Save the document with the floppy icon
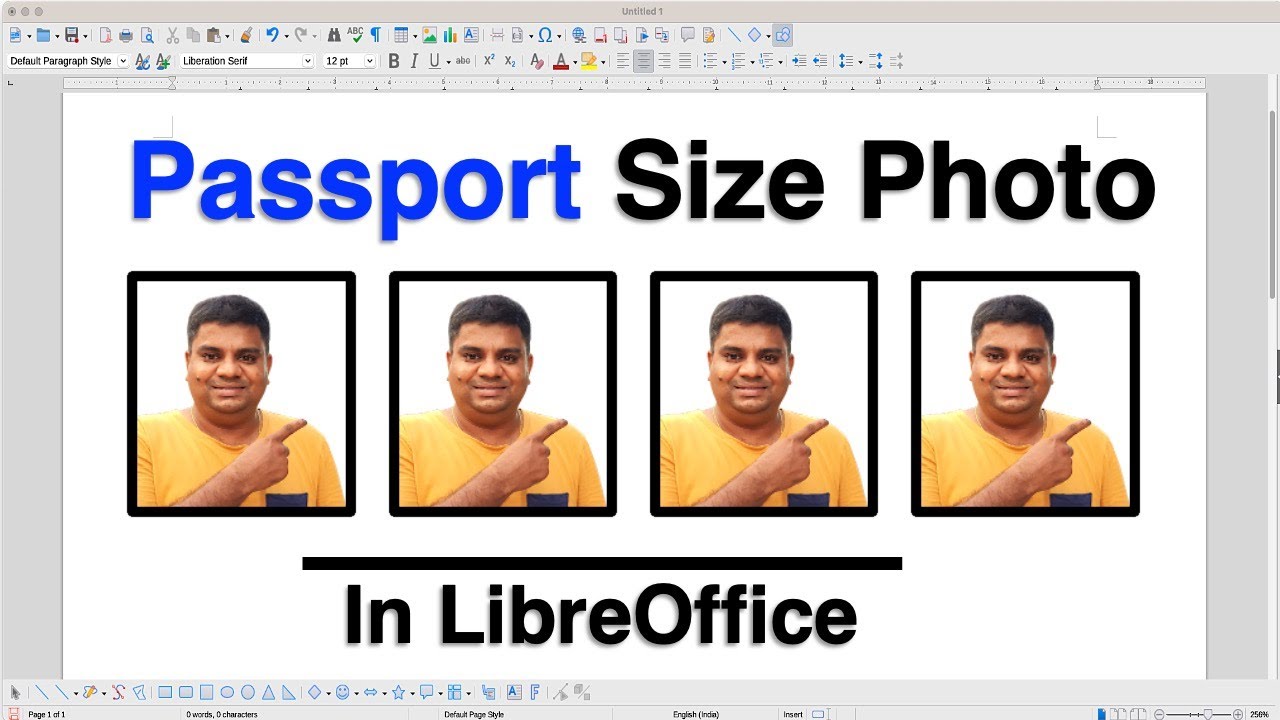Image resolution: width=1280 pixels, height=720 pixels. (71, 35)
